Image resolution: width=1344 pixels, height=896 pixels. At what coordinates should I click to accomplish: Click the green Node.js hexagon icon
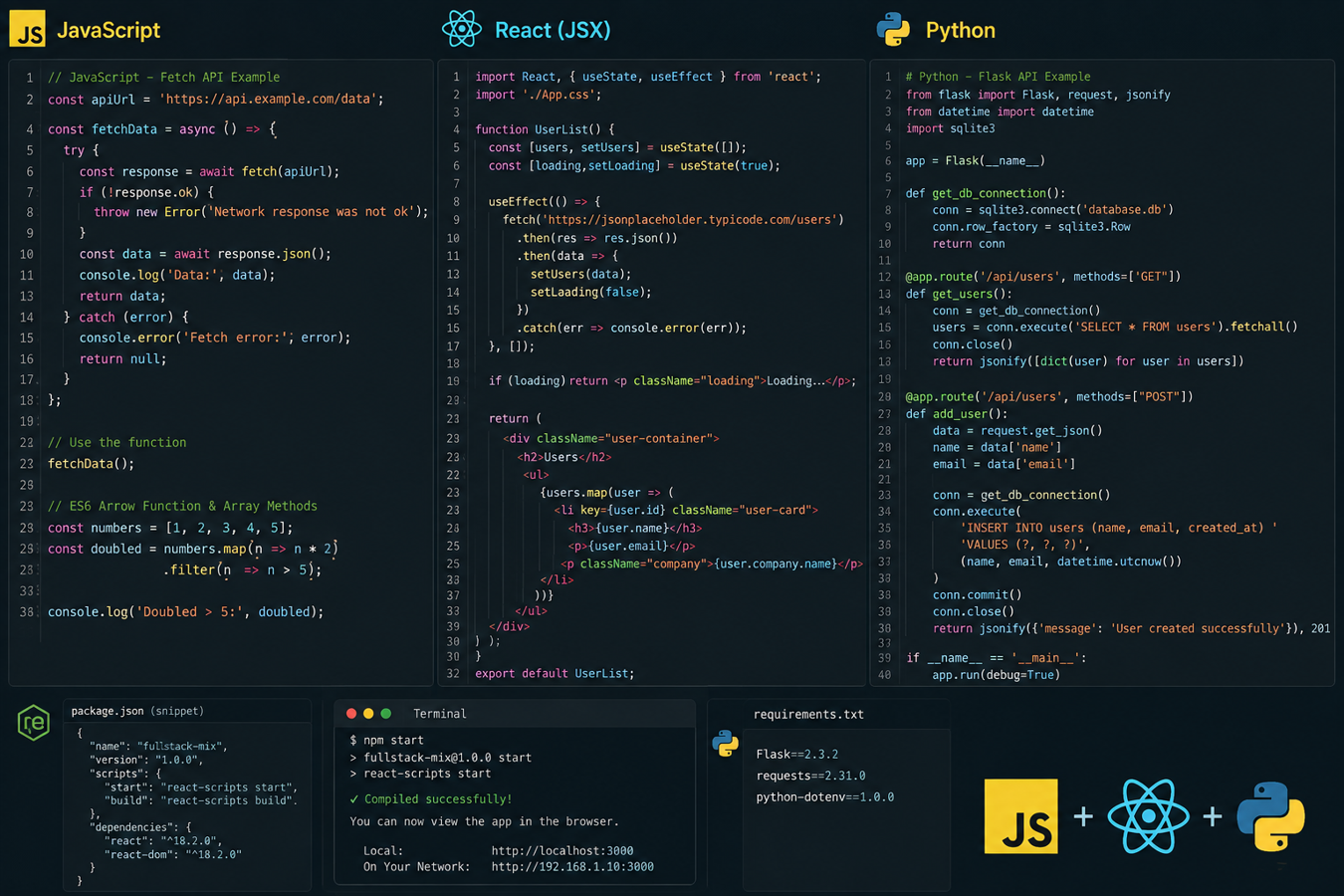[x=34, y=723]
